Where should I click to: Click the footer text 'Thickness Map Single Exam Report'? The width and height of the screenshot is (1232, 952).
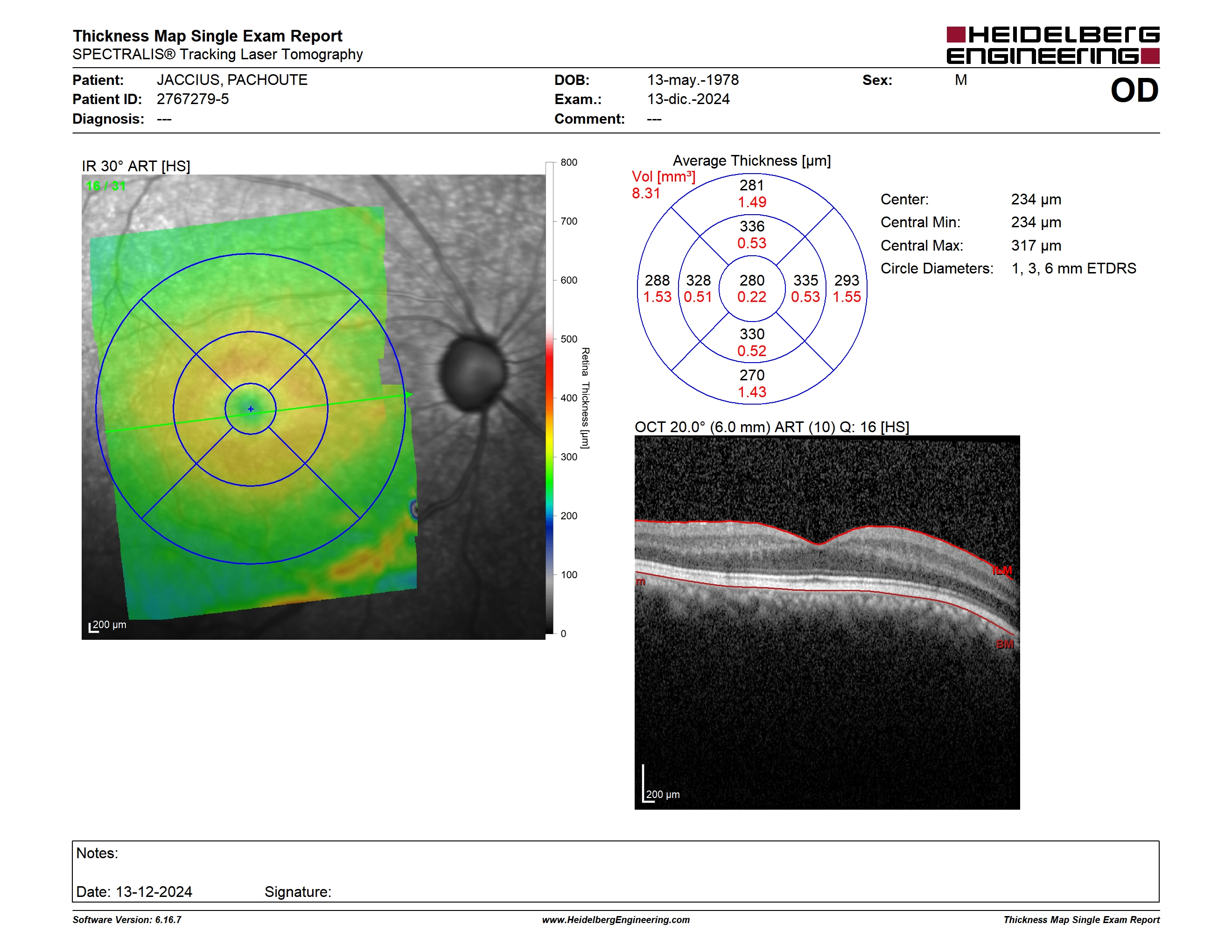[x=1081, y=920]
